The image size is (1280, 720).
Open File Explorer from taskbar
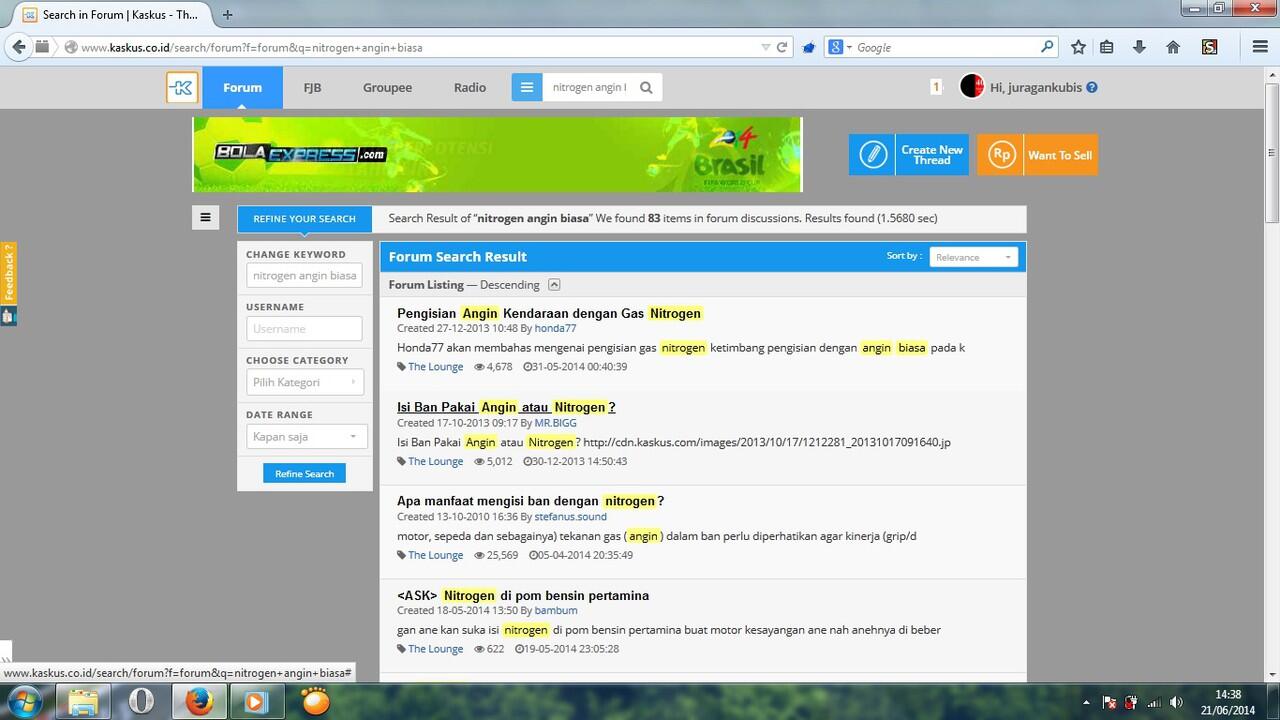[84, 701]
